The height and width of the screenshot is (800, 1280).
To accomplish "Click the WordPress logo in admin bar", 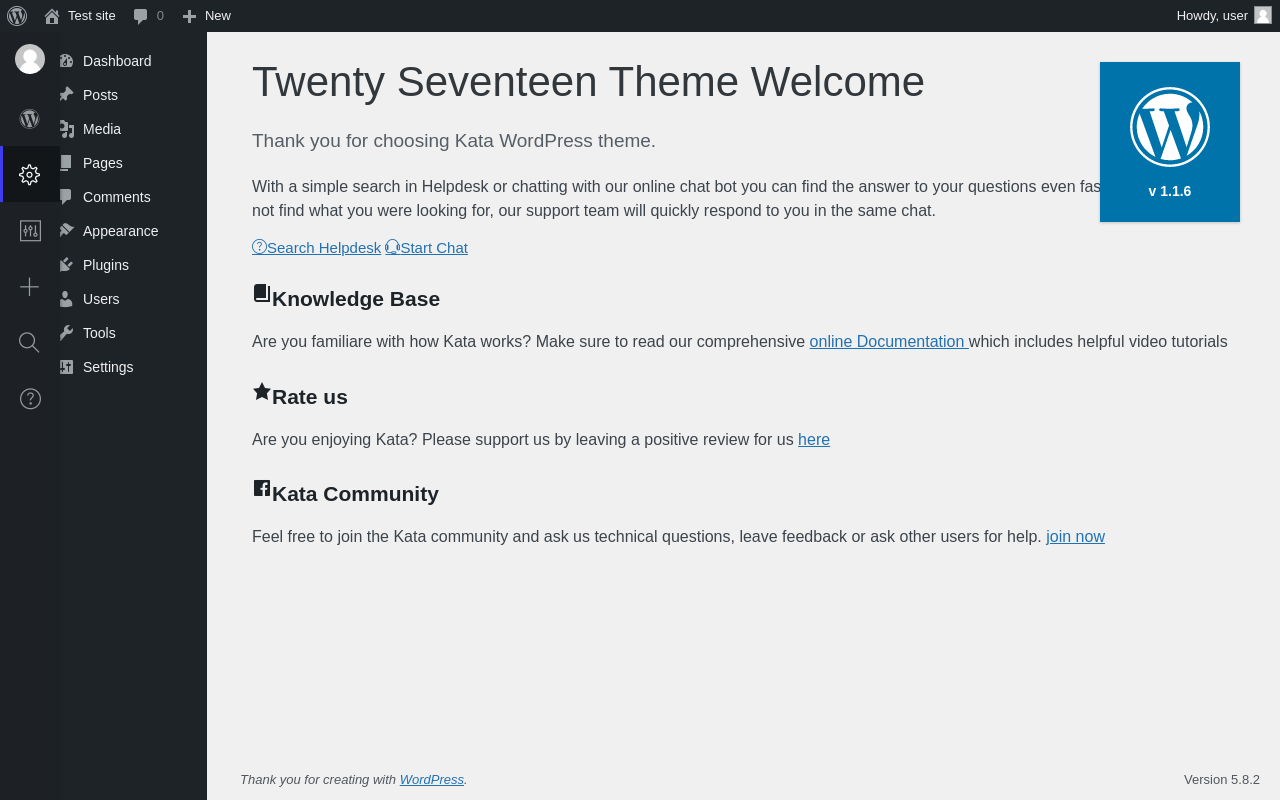I will pyautogui.click(x=17, y=16).
